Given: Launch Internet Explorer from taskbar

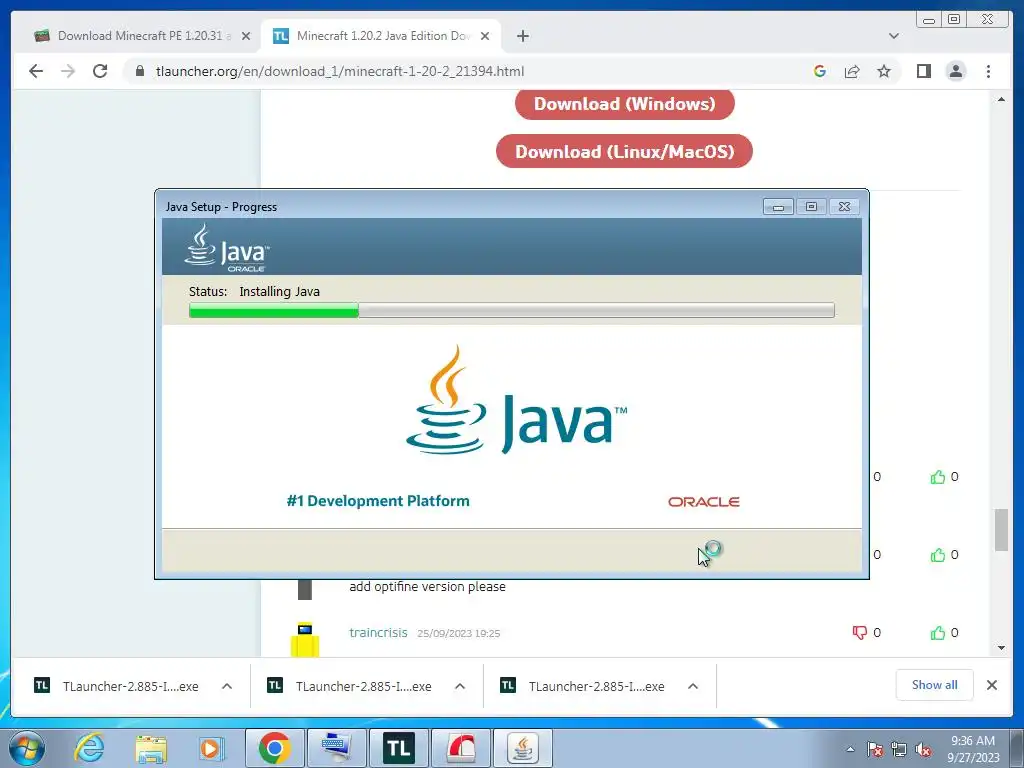Looking at the screenshot, I should 89,748.
